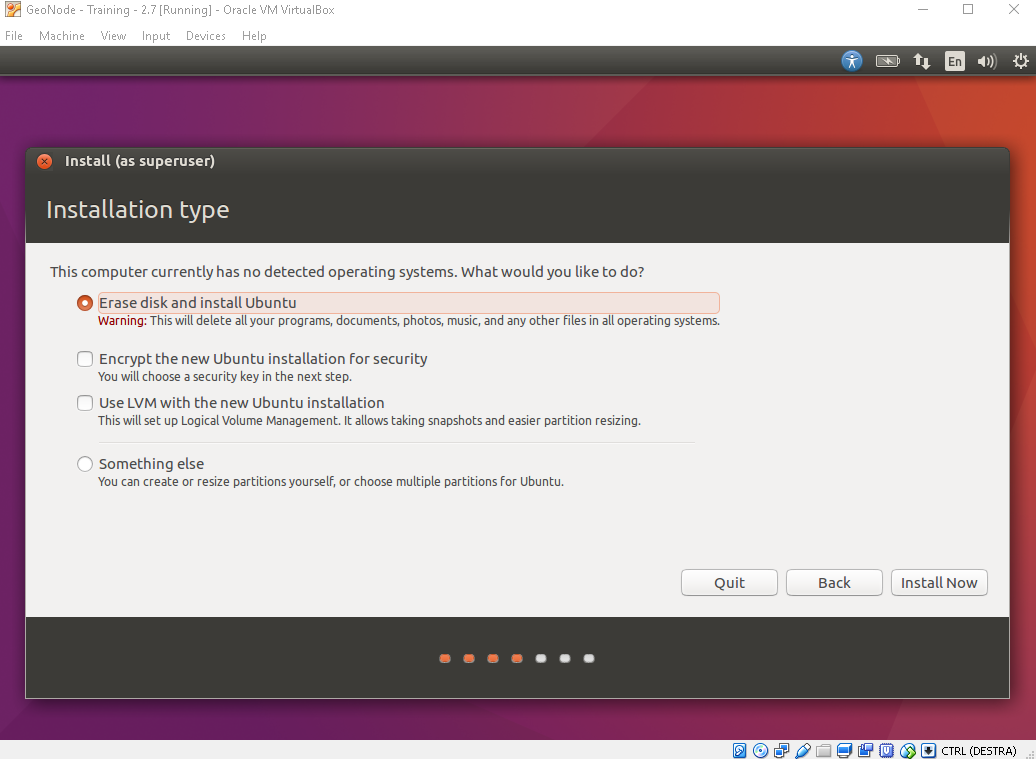Enable Encrypt the new Ubuntu installation checkbox
The image size is (1036, 759).
click(85, 359)
